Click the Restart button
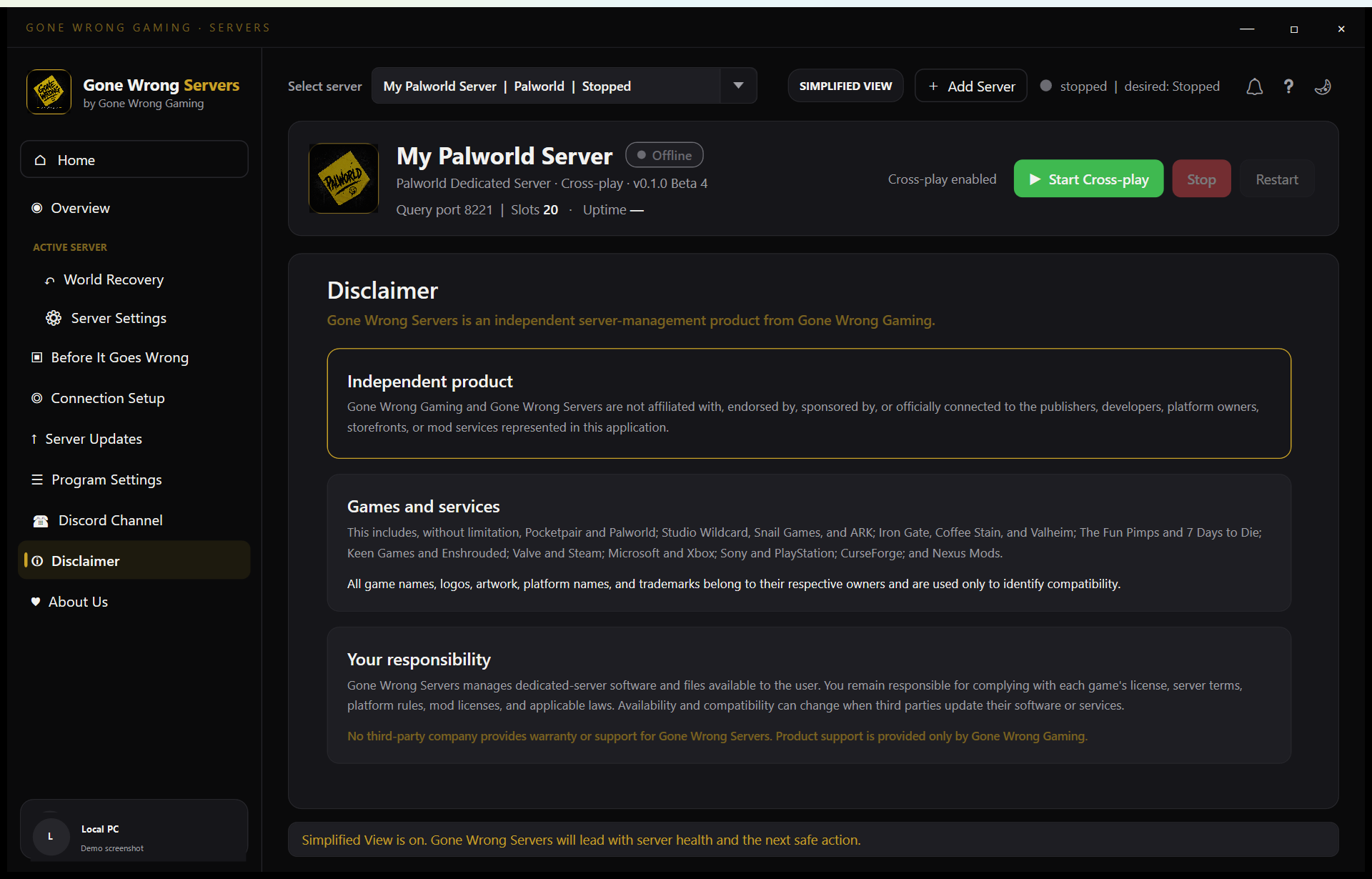This screenshot has width=1372, height=879. (1277, 179)
